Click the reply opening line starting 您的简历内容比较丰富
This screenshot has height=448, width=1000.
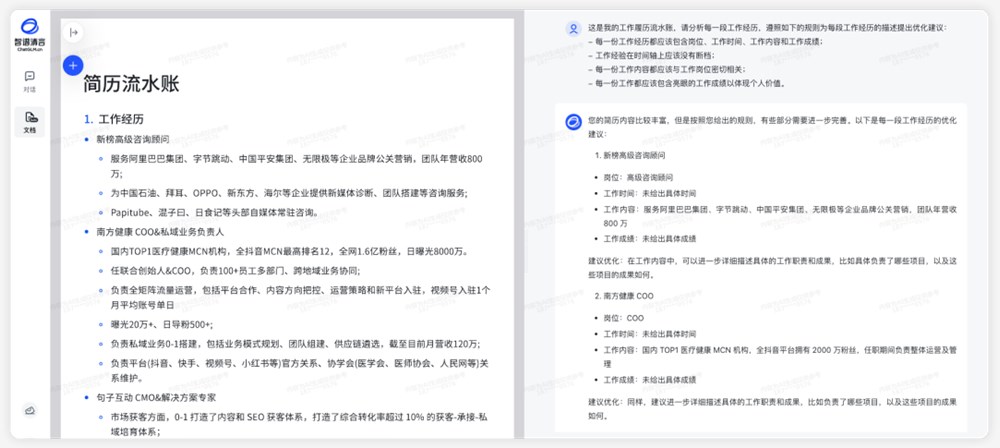tap(772, 127)
